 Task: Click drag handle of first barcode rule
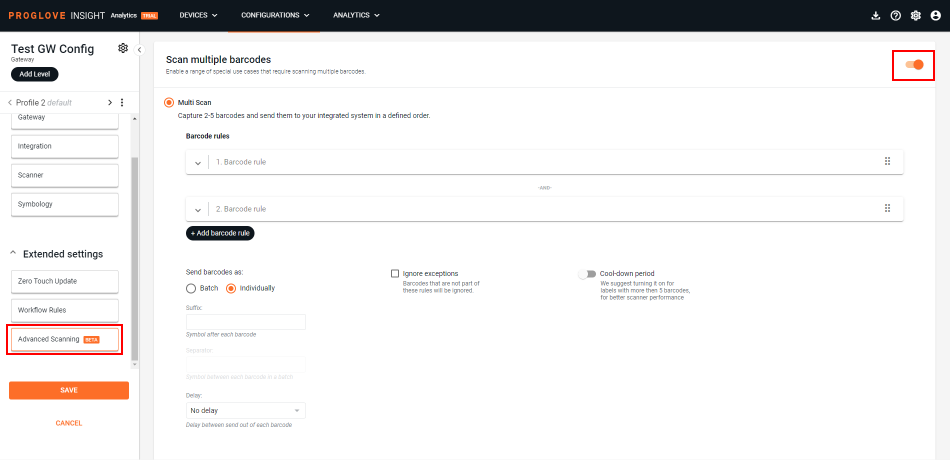(887, 162)
